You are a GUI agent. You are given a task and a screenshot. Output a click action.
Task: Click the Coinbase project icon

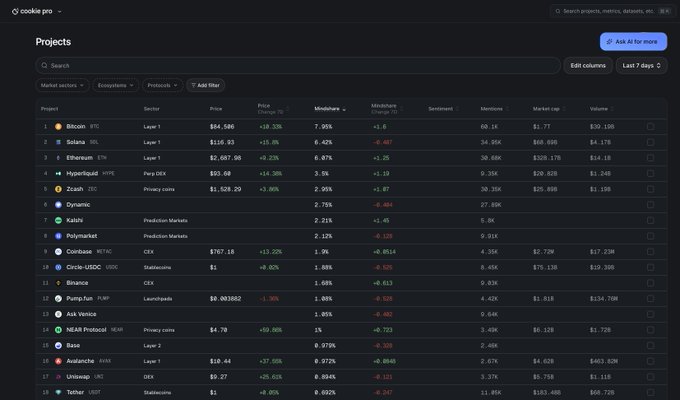point(58,252)
